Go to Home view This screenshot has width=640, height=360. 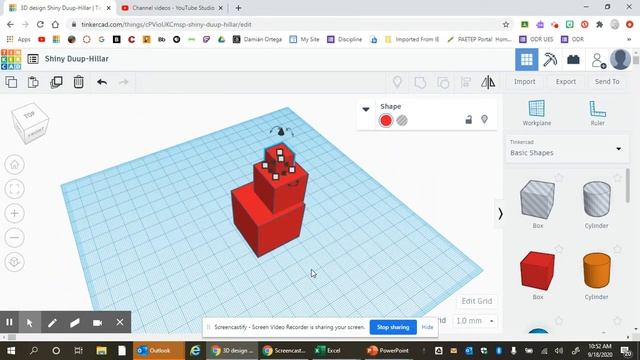(15, 164)
